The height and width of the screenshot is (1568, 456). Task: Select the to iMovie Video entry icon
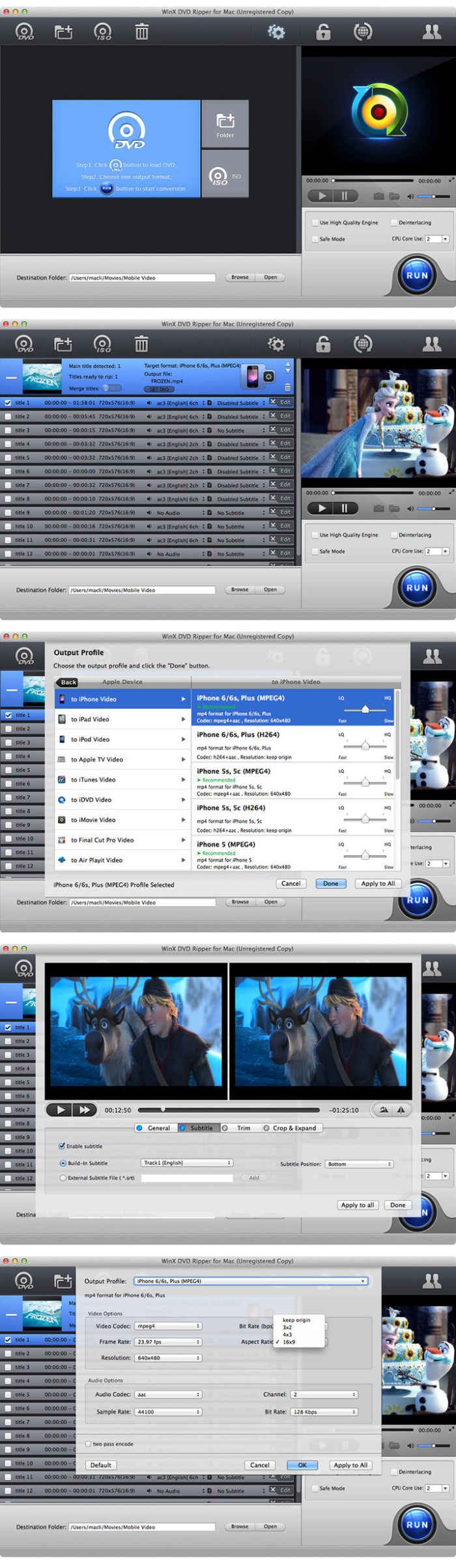(62, 820)
